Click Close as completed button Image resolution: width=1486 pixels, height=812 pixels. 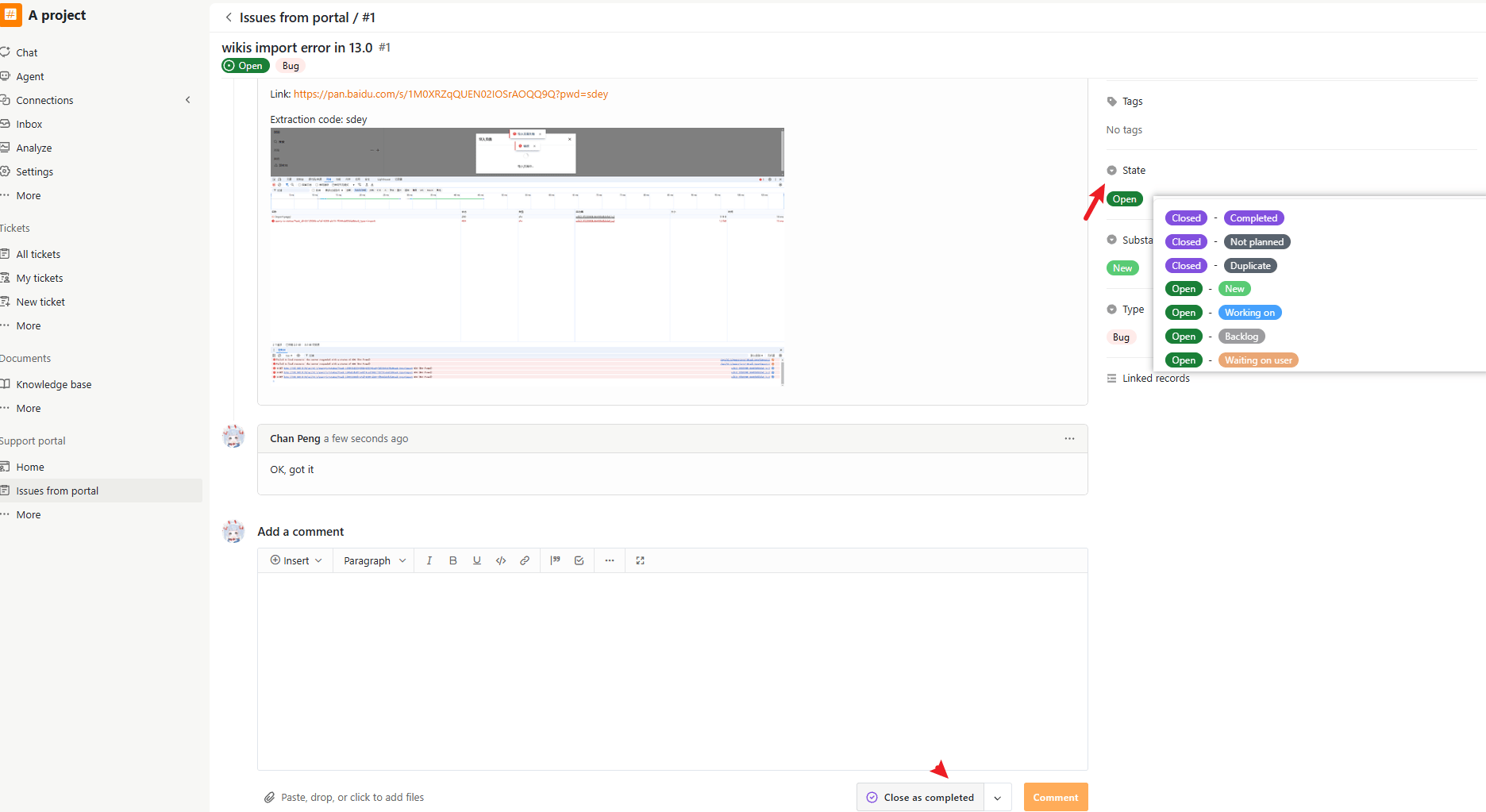(920, 797)
